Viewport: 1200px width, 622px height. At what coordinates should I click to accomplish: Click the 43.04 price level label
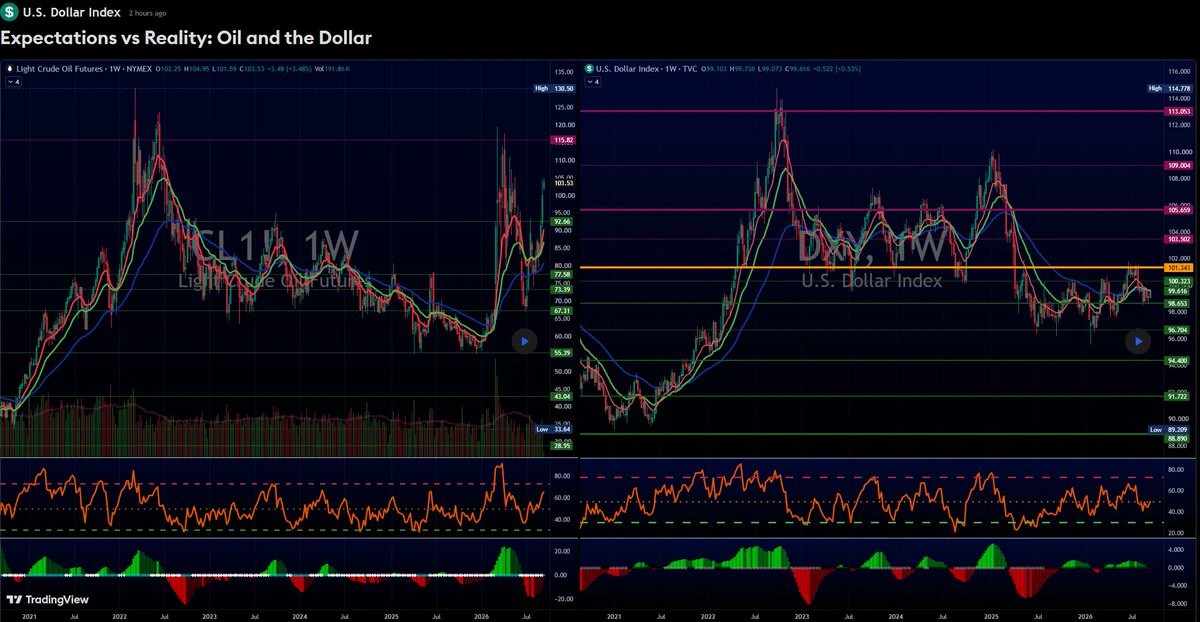[563, 396]
